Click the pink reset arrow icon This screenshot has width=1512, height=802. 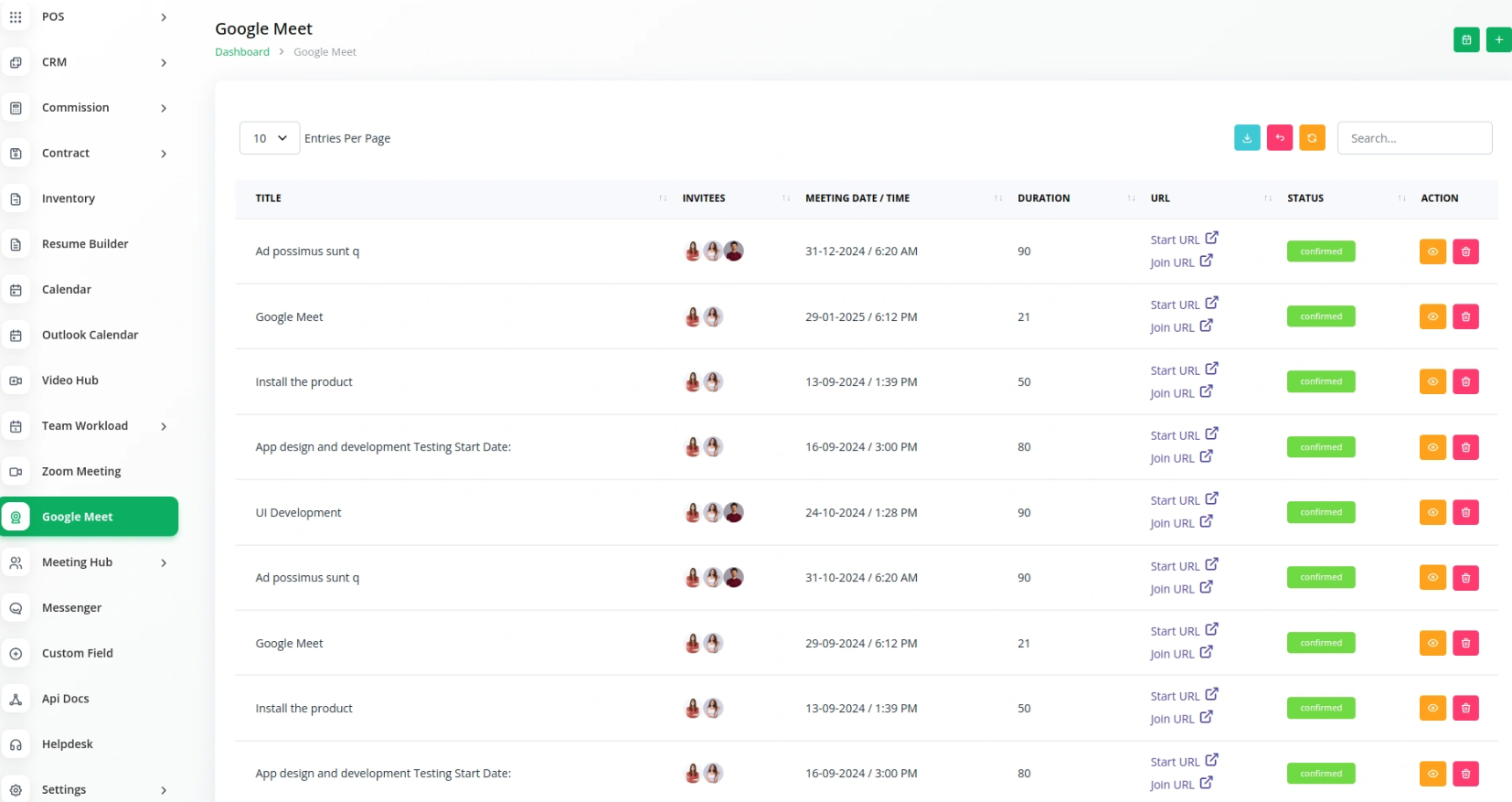tap(1280, 138)
